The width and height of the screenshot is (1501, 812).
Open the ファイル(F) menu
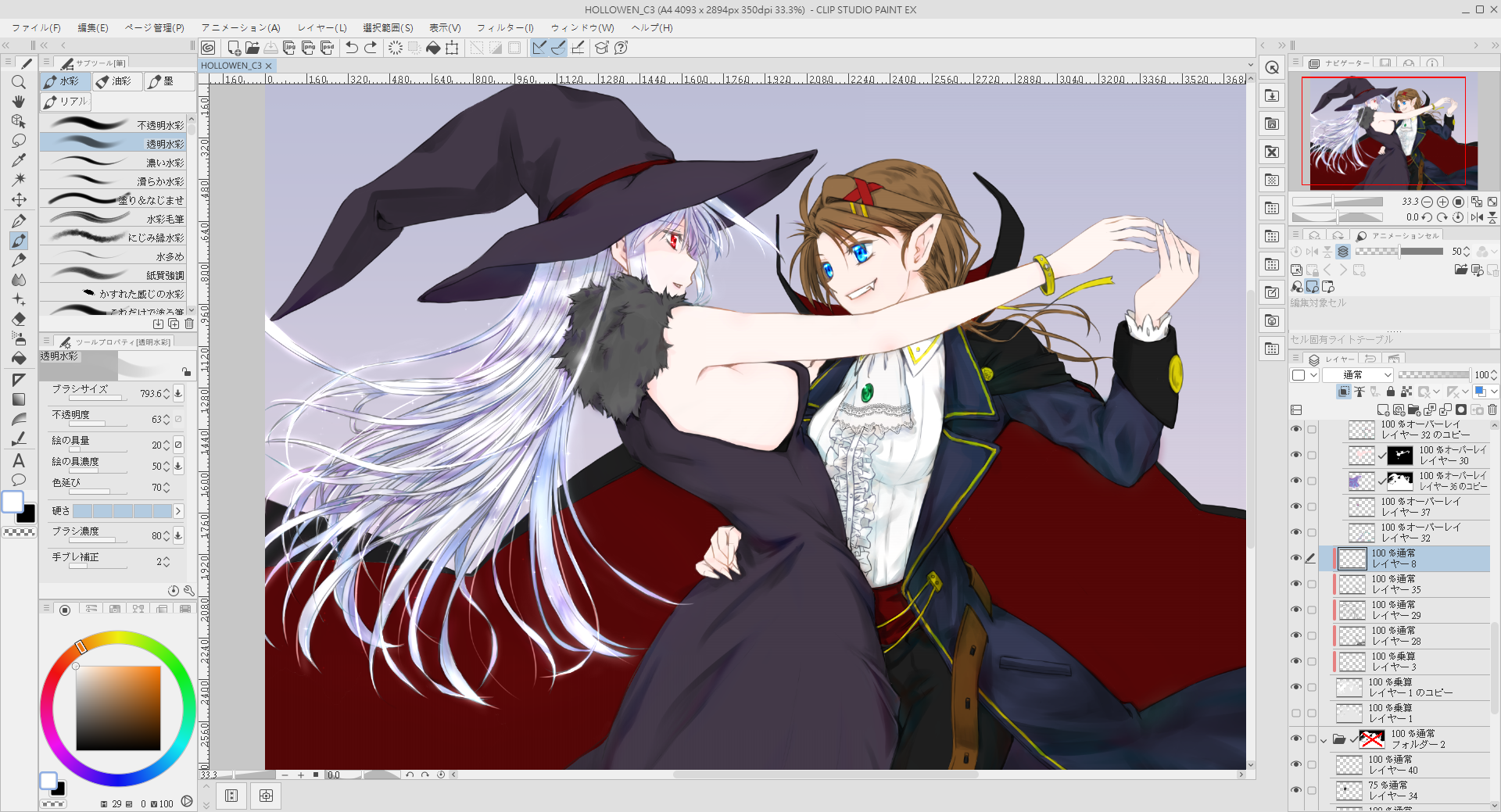pyautogui.click(x=36, y=27)
